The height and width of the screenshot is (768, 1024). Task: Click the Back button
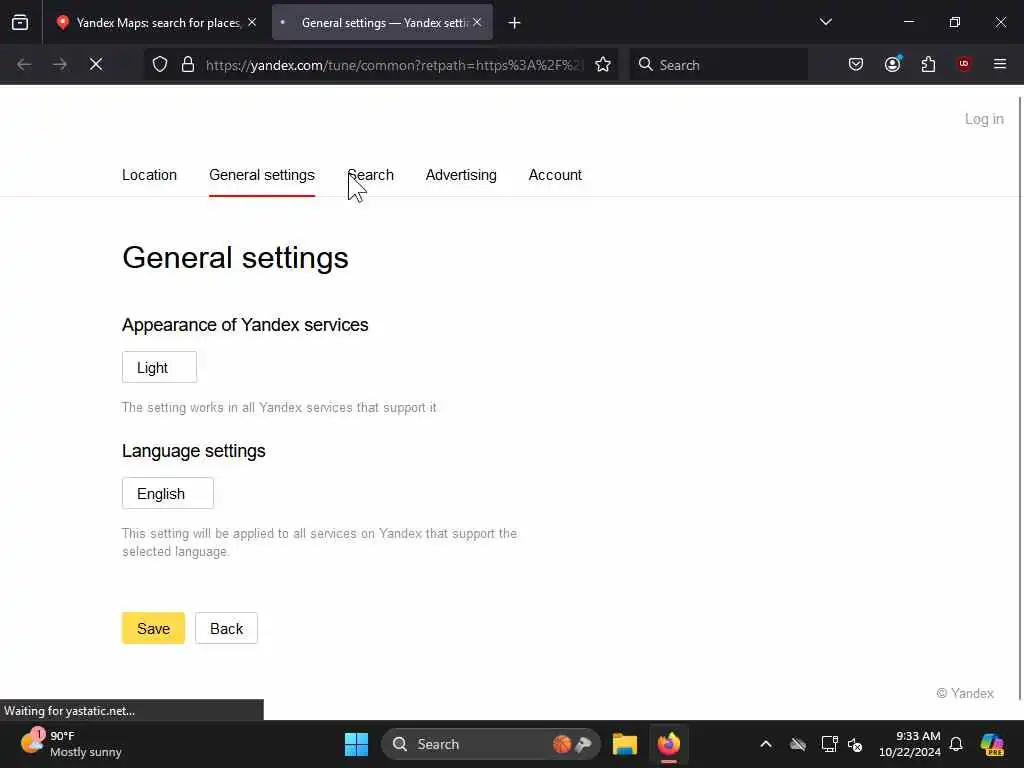227,628
